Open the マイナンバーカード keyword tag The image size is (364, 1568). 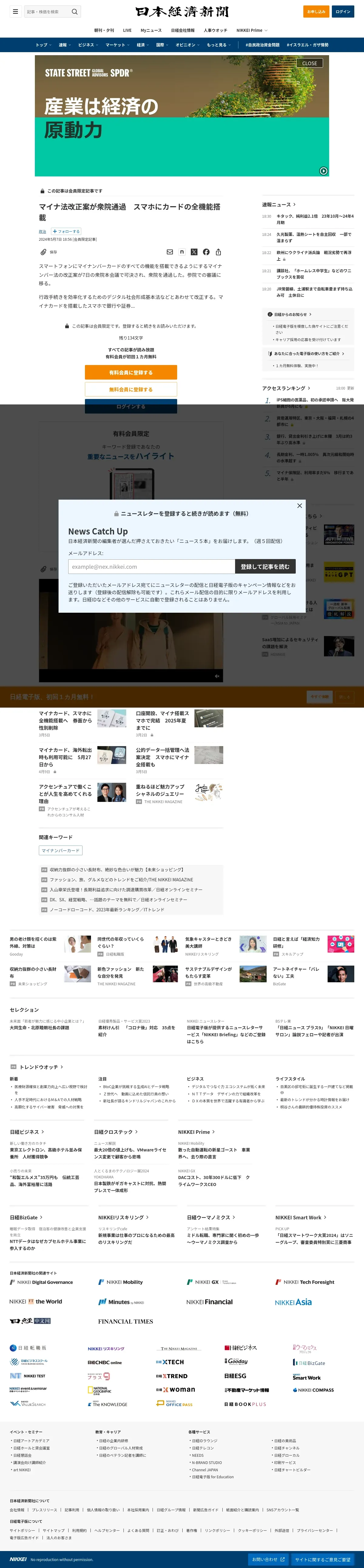click(60, 850)
